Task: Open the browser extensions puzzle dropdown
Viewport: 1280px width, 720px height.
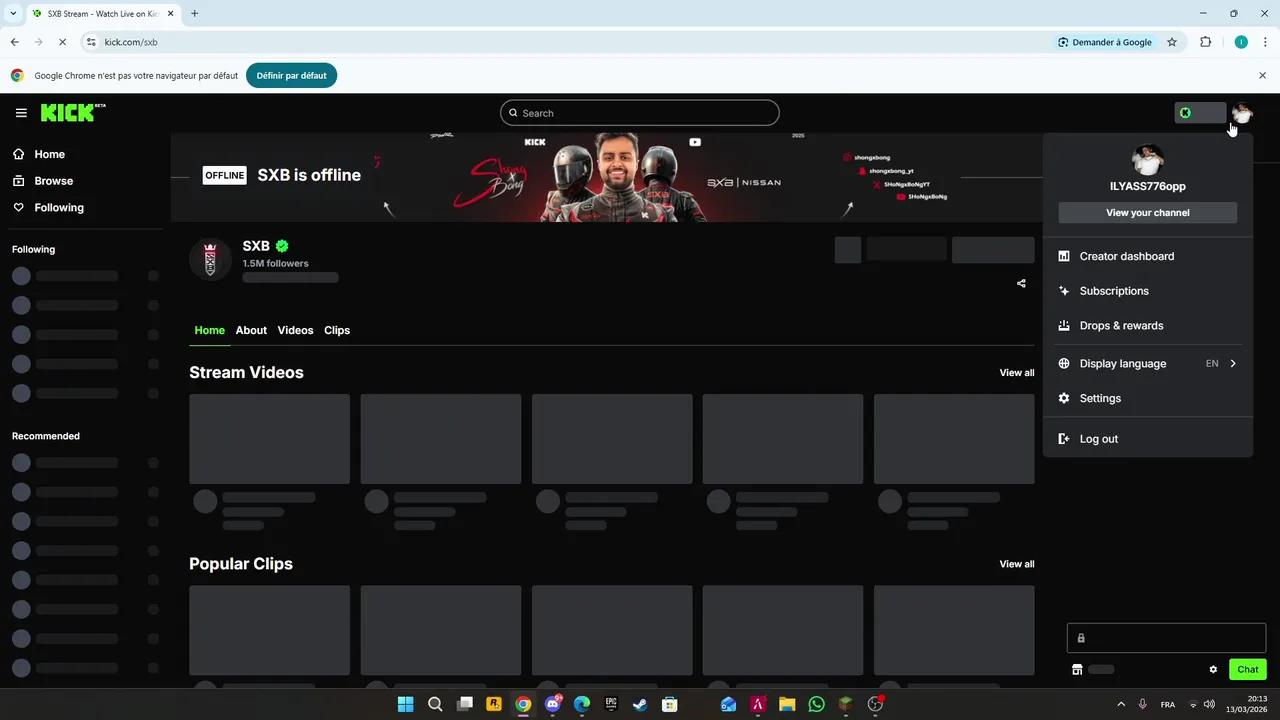Action: coord(1205,42)
